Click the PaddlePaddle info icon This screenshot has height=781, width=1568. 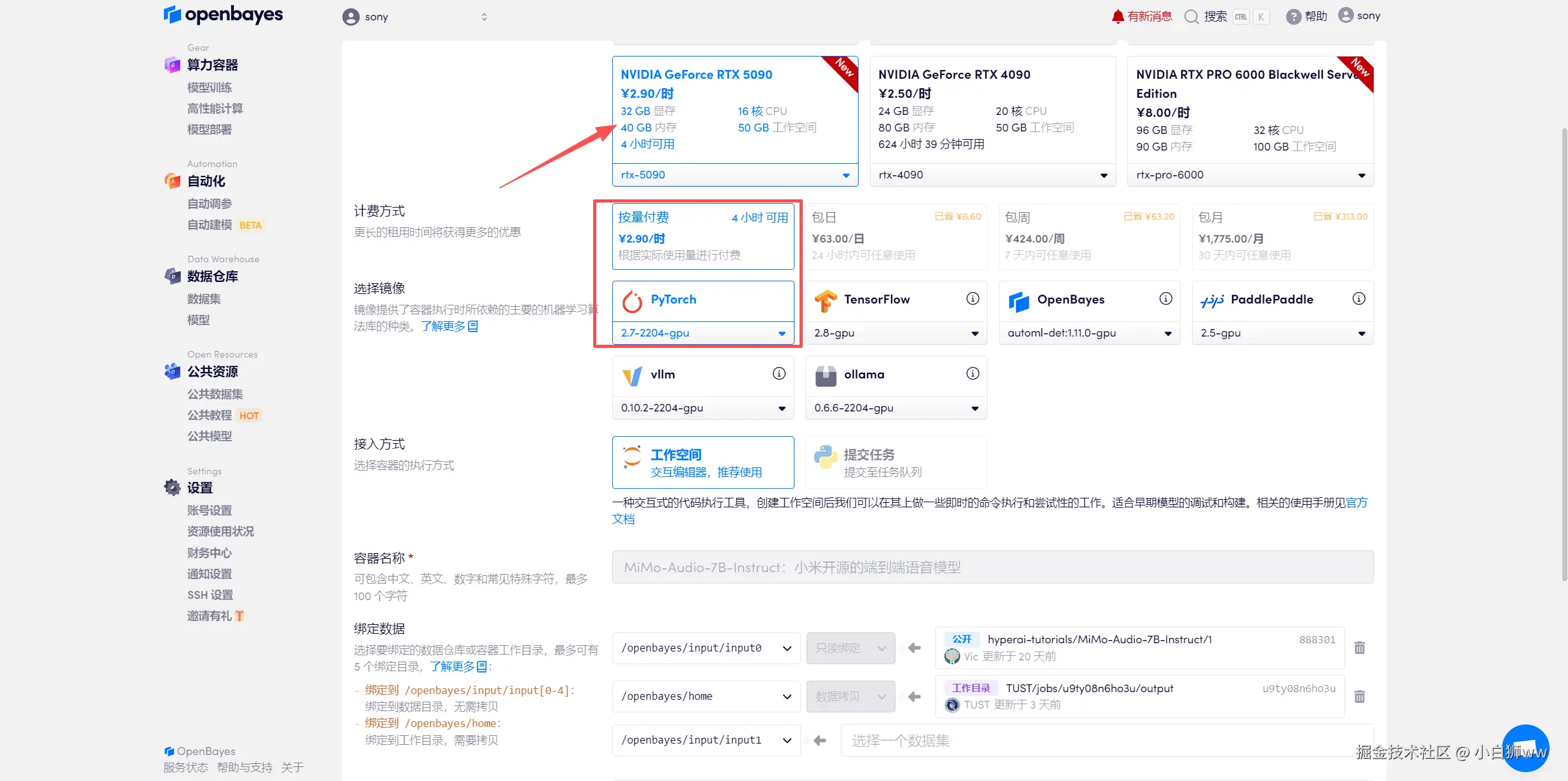(x=1358, y=299)
